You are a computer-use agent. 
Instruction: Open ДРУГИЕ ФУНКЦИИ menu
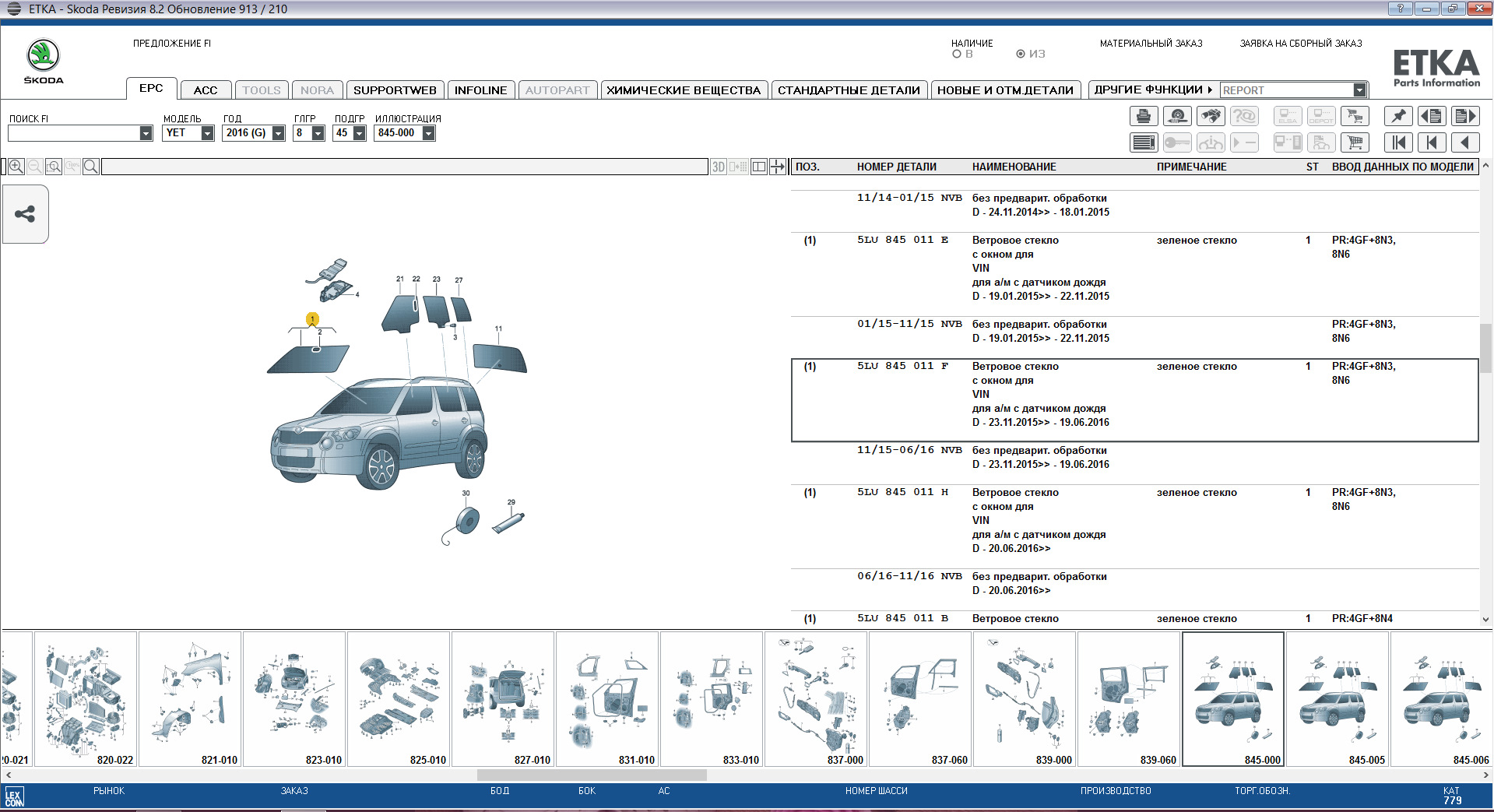point(1153,90)
